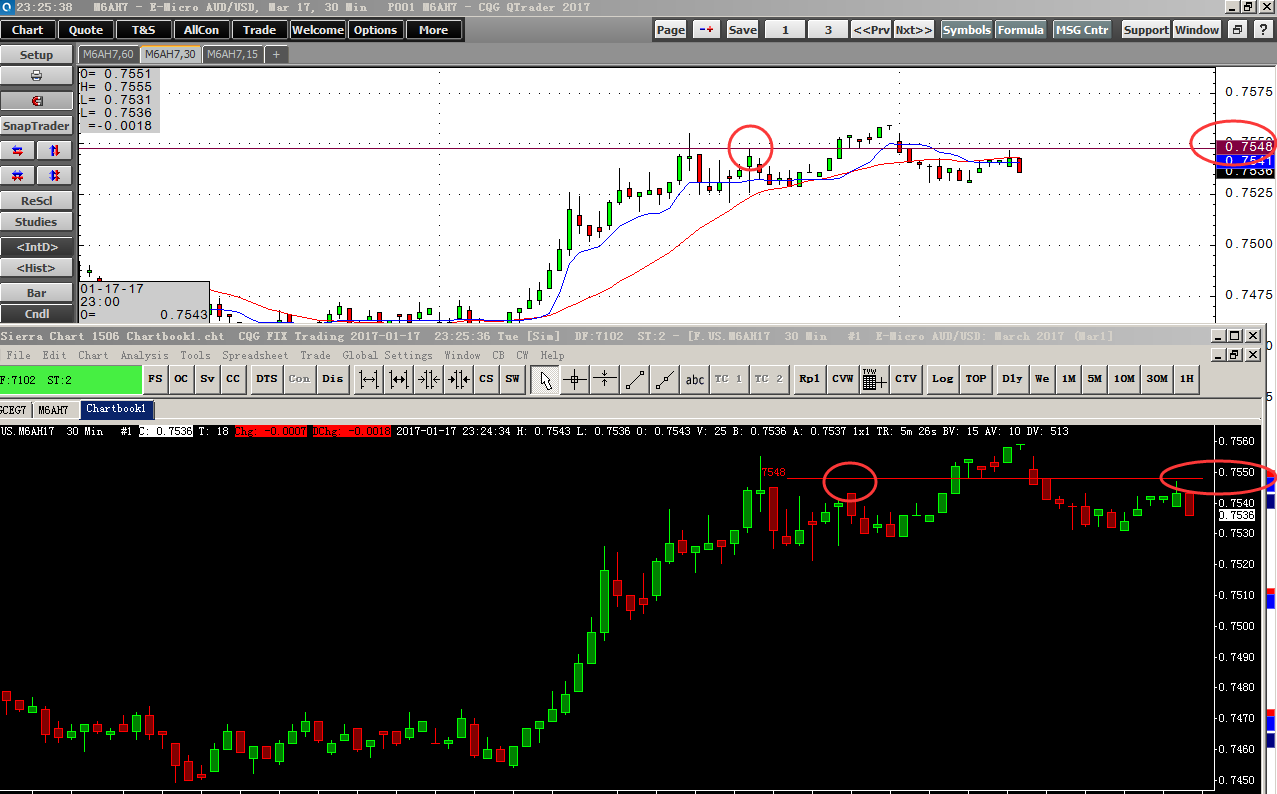Click the ReScl rescale button
The image size is (1277, 794).
coord(37,201)
